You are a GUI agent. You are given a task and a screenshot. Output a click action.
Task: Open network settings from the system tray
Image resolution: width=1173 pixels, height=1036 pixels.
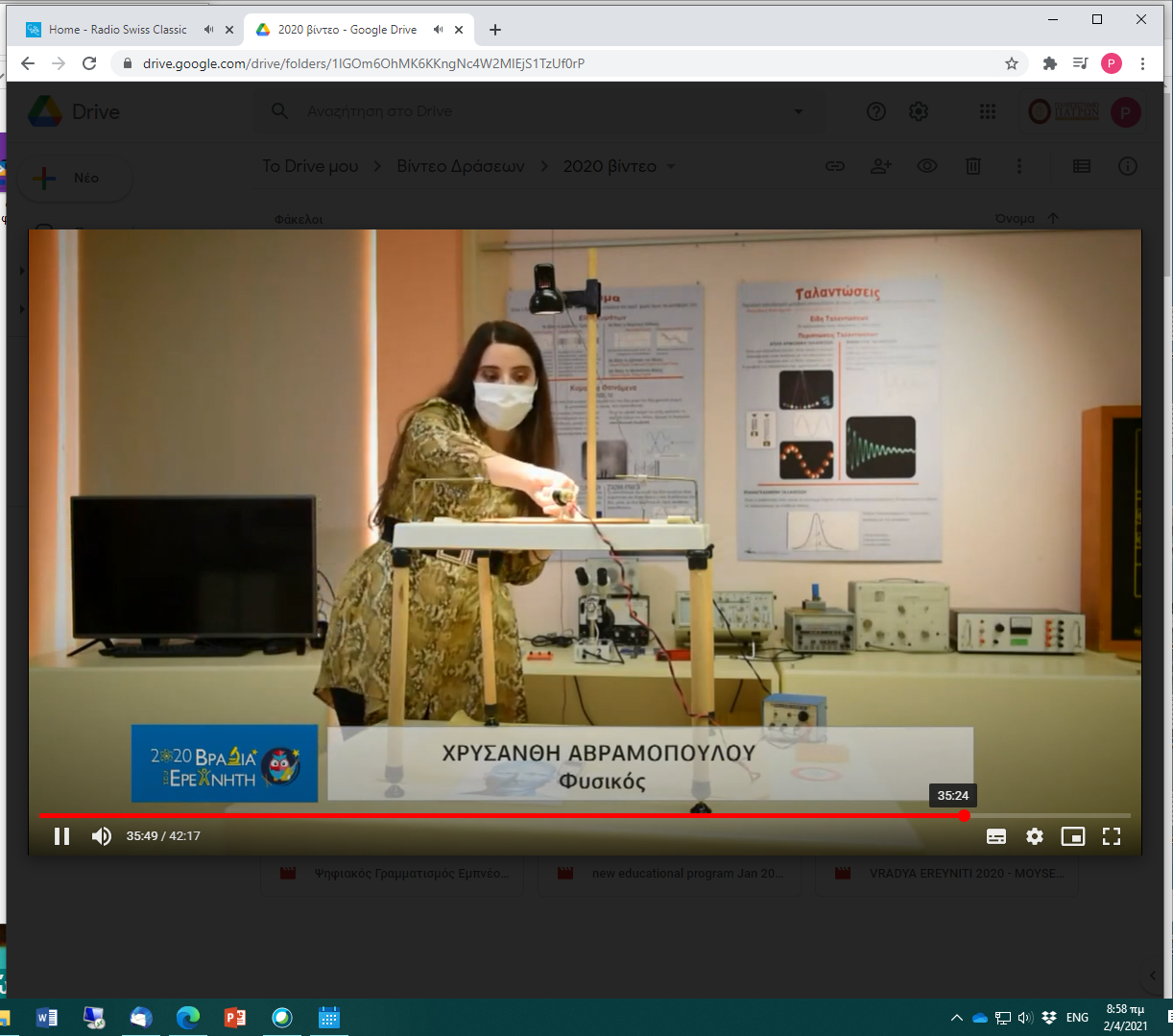point(1003,1018)
